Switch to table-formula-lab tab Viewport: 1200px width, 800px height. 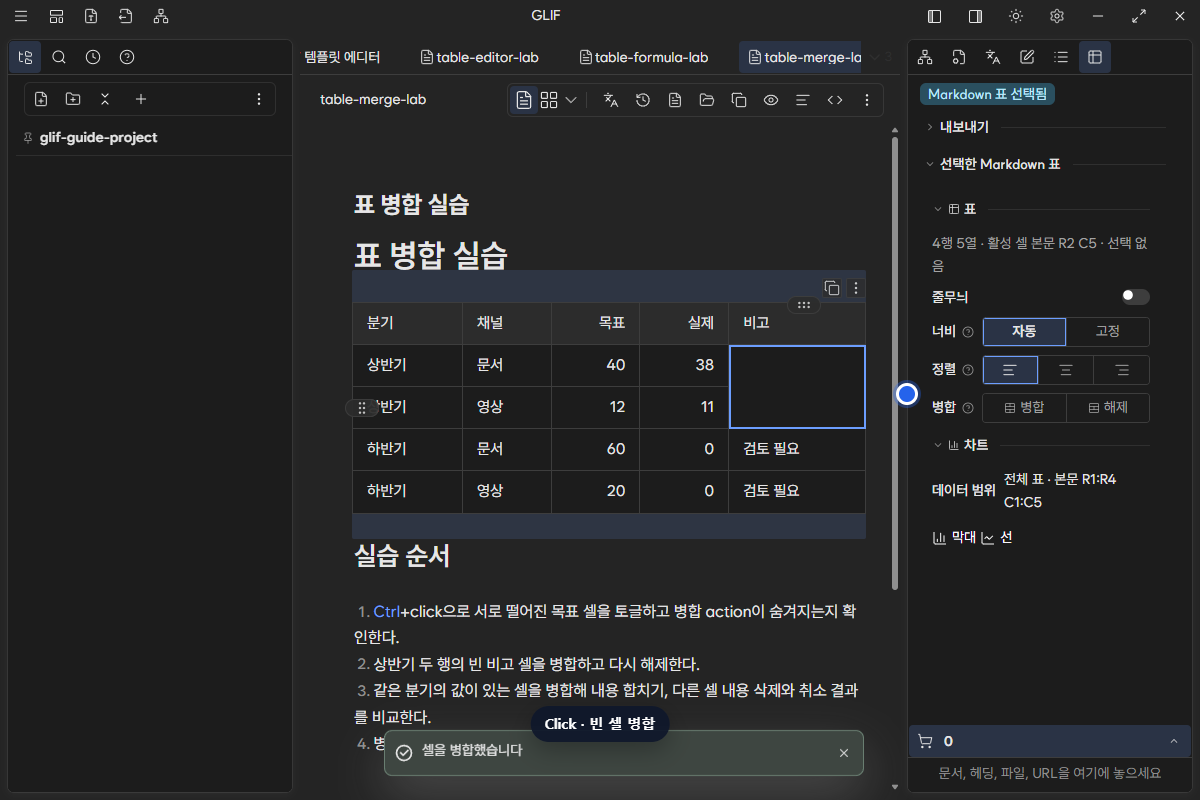click(x=644, y=57)
